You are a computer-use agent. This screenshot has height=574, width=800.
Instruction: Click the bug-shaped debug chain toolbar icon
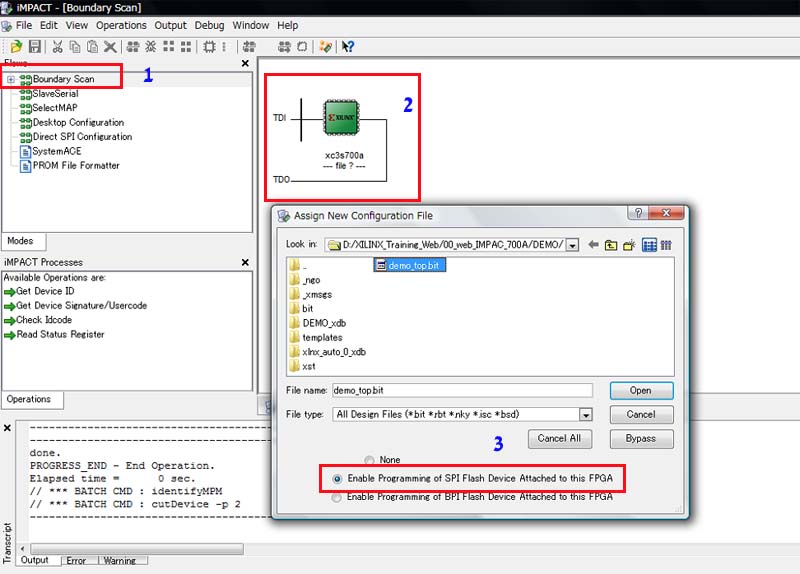(x=151, y=47)
